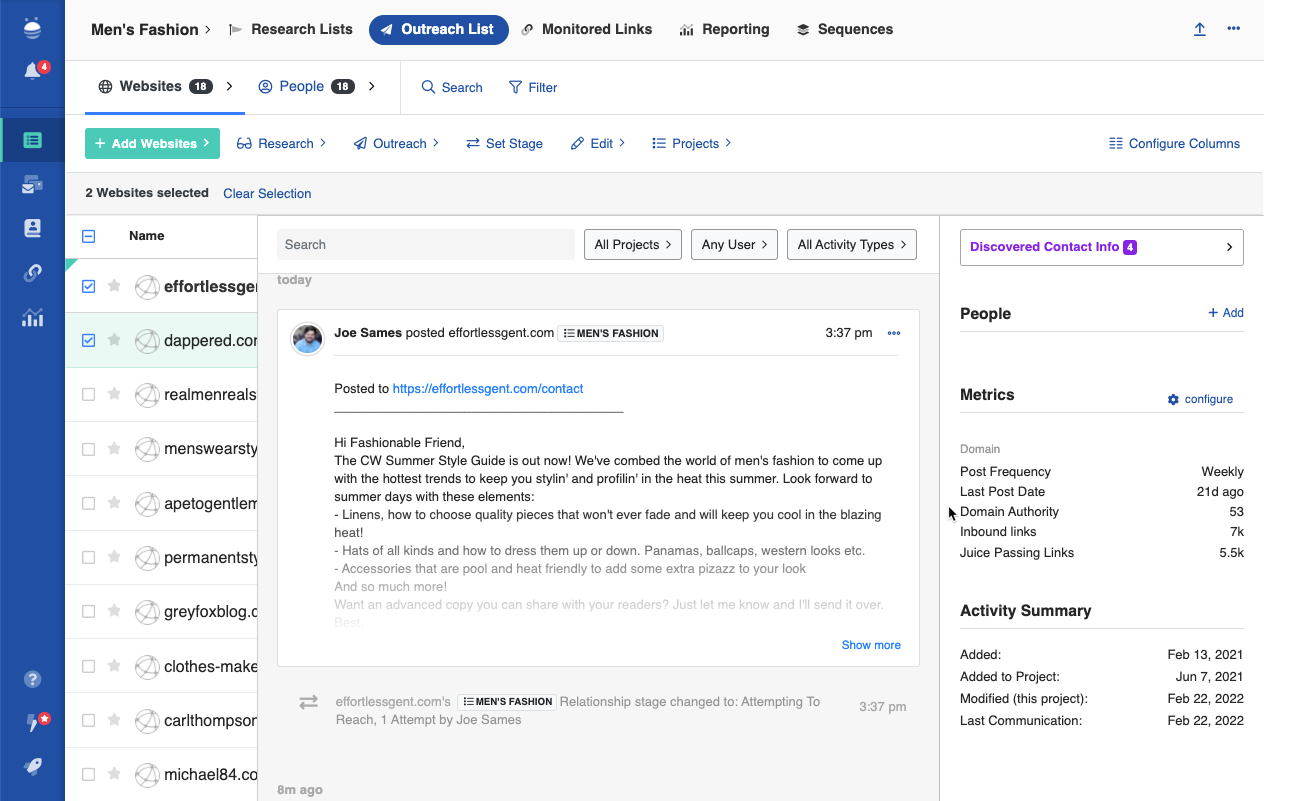Star the realmenrealstyle website row
The height and width of the screenshot is (801, 1306).
pos(114,394)
